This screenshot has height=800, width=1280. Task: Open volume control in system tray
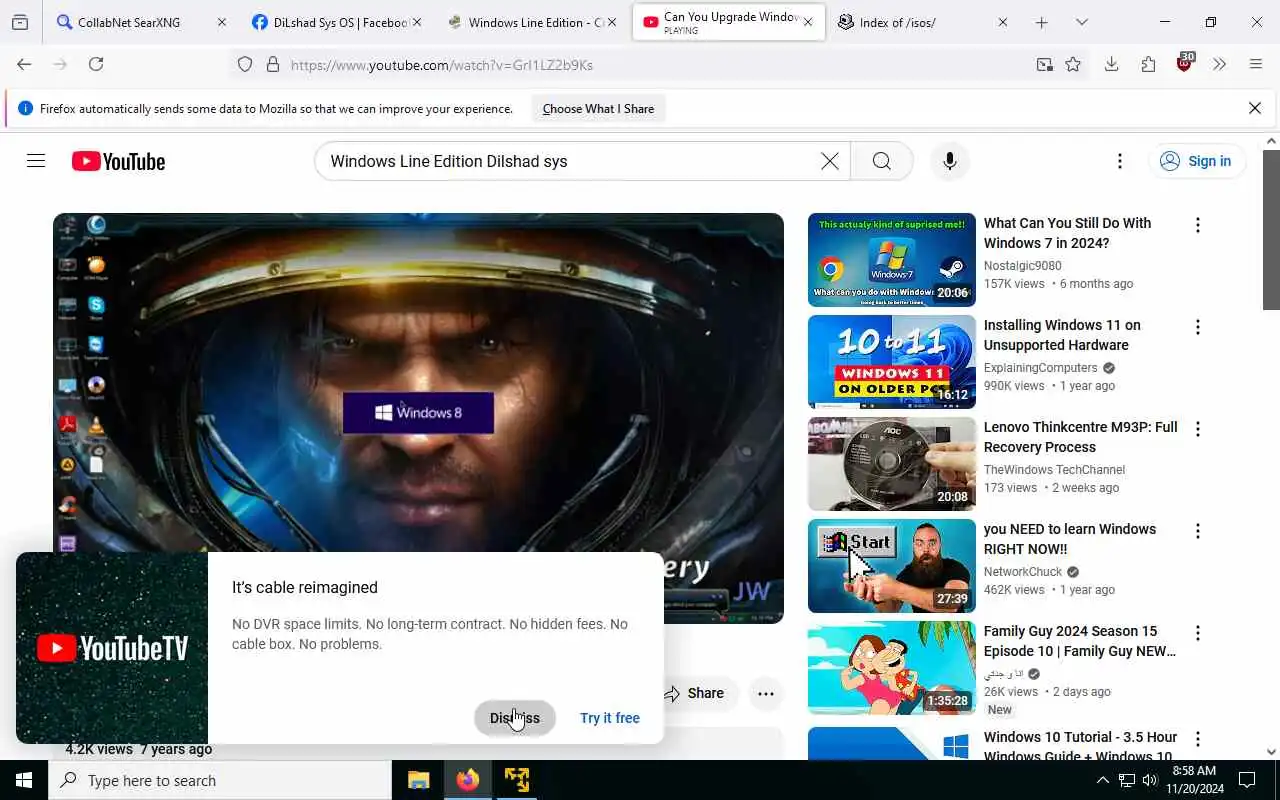click(1150, 780)
